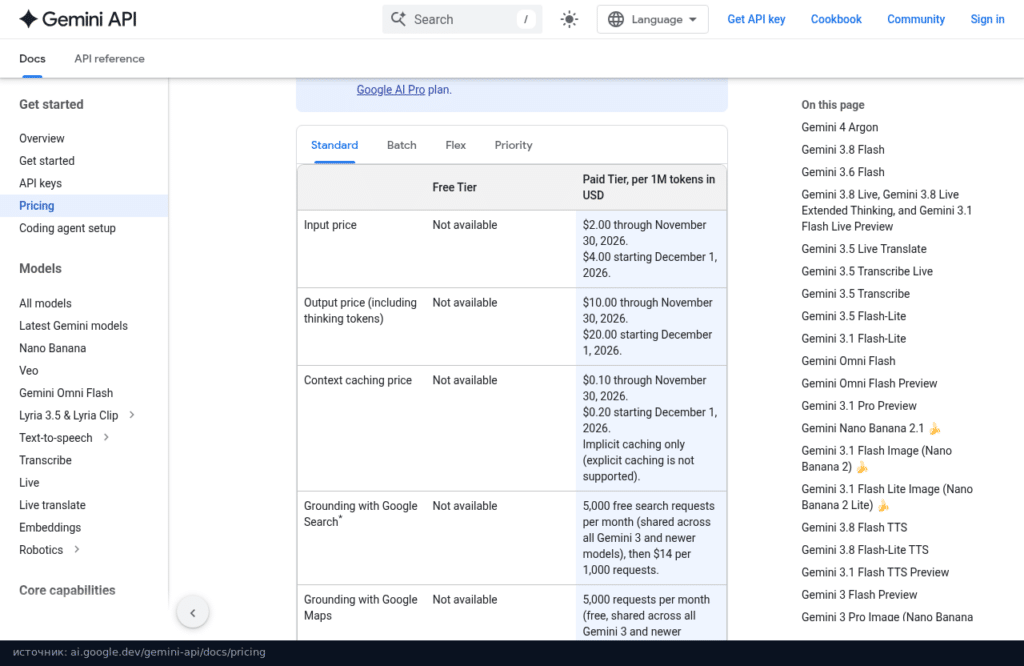Expand the Robotics chevron
The height and width of the screenshot is (666, 1024).
coord(77,549)
